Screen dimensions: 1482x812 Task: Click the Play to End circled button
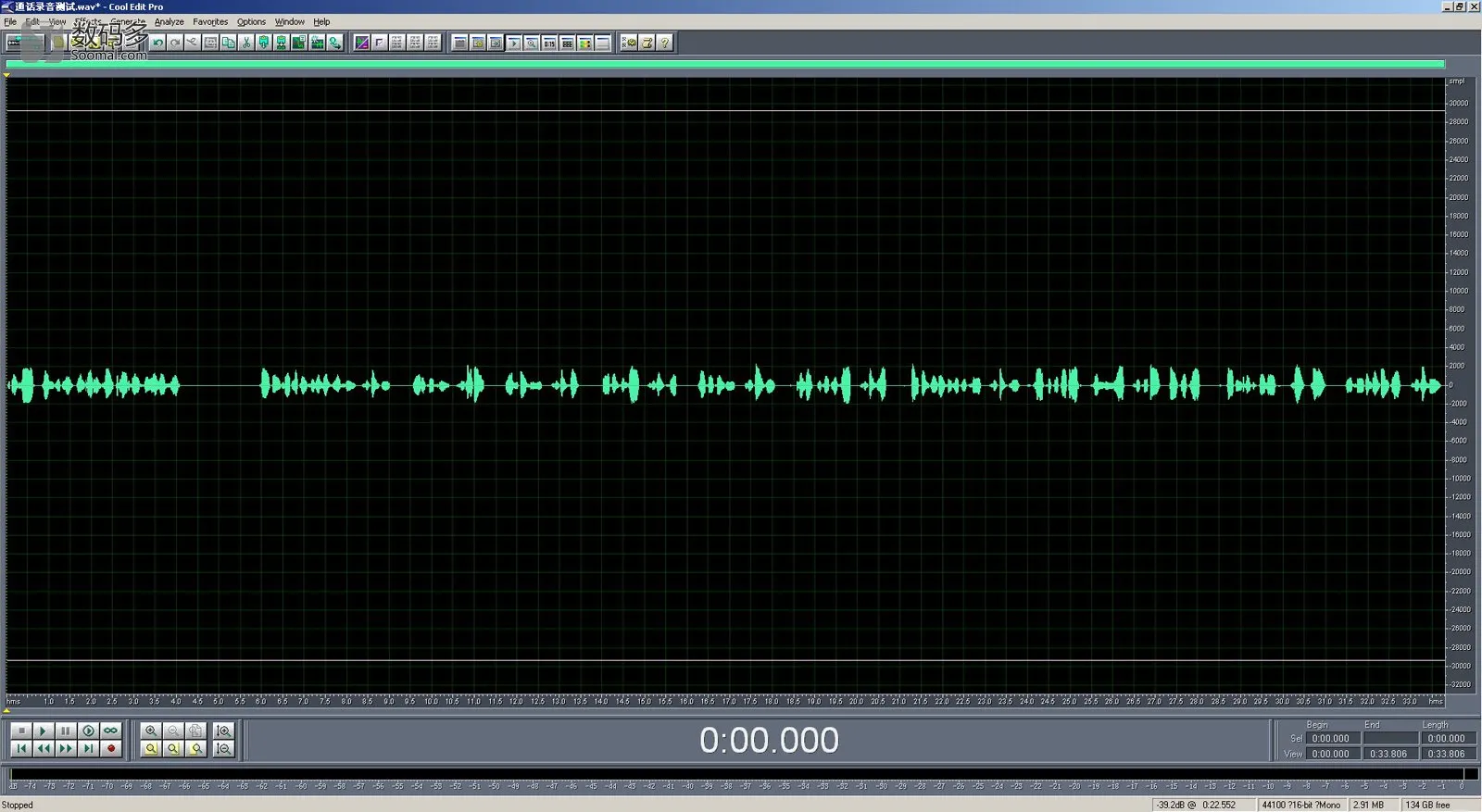tap(88, 731)
